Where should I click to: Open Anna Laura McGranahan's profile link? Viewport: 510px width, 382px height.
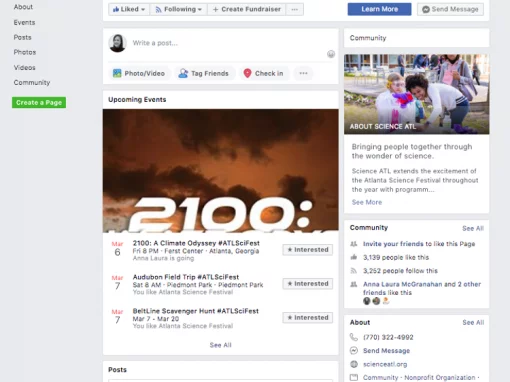tap(402, 284)
